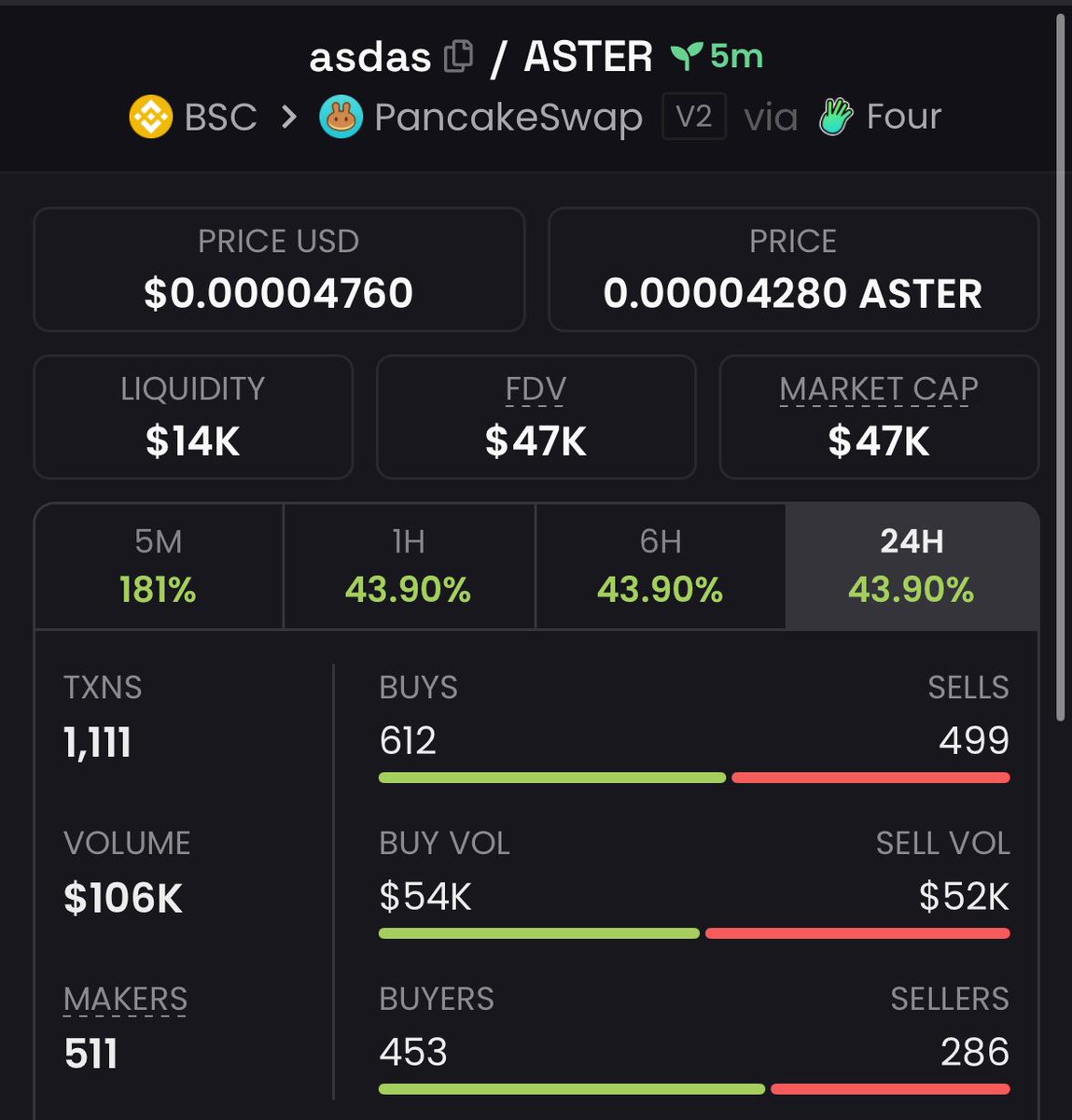Click the green sprout pair-age icon
The height and width of the screenshot is (1120, 1072).
(686, 57)
